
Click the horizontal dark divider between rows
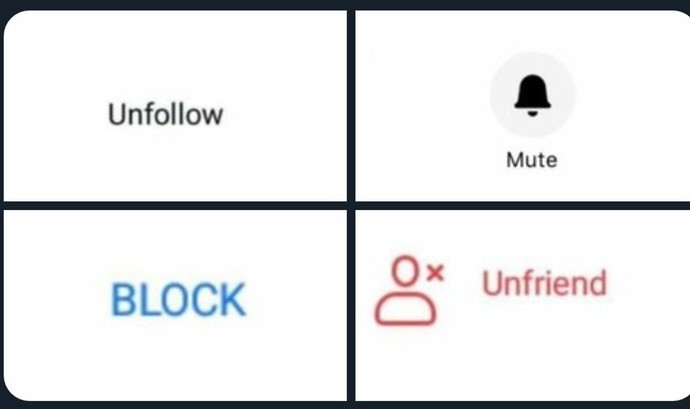[345, 206]
